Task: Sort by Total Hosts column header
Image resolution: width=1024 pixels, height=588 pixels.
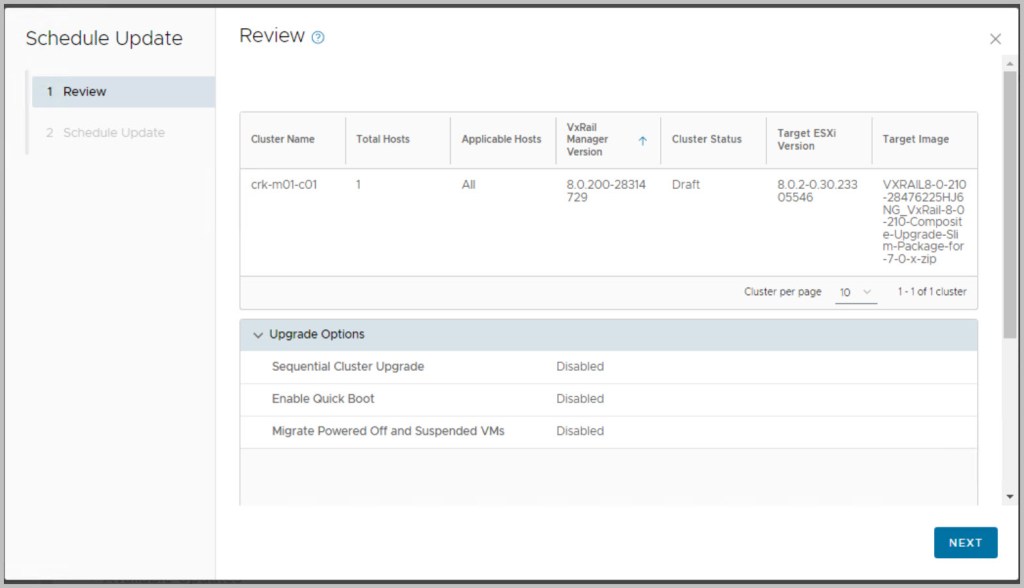Action: tap(383, 140)
